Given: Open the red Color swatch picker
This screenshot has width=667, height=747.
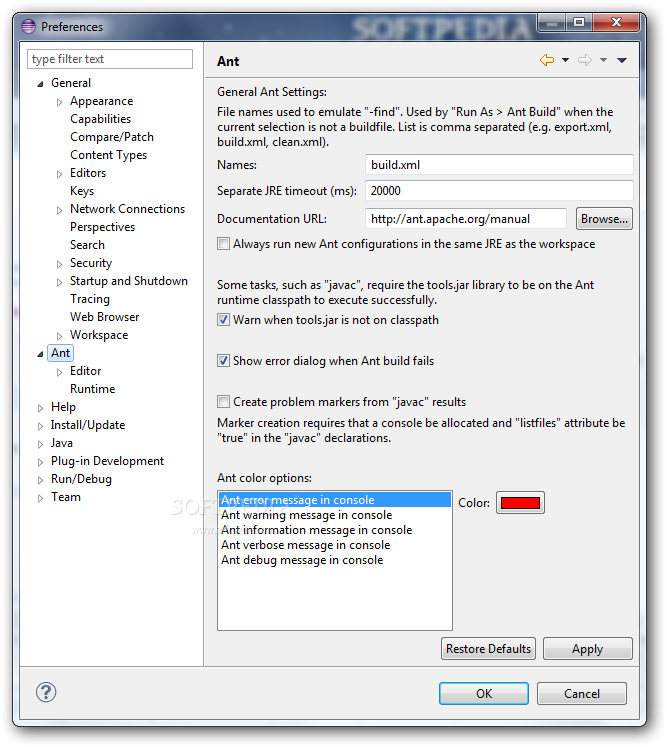Looking at the screenshot, I should click(x=520, y=503).
